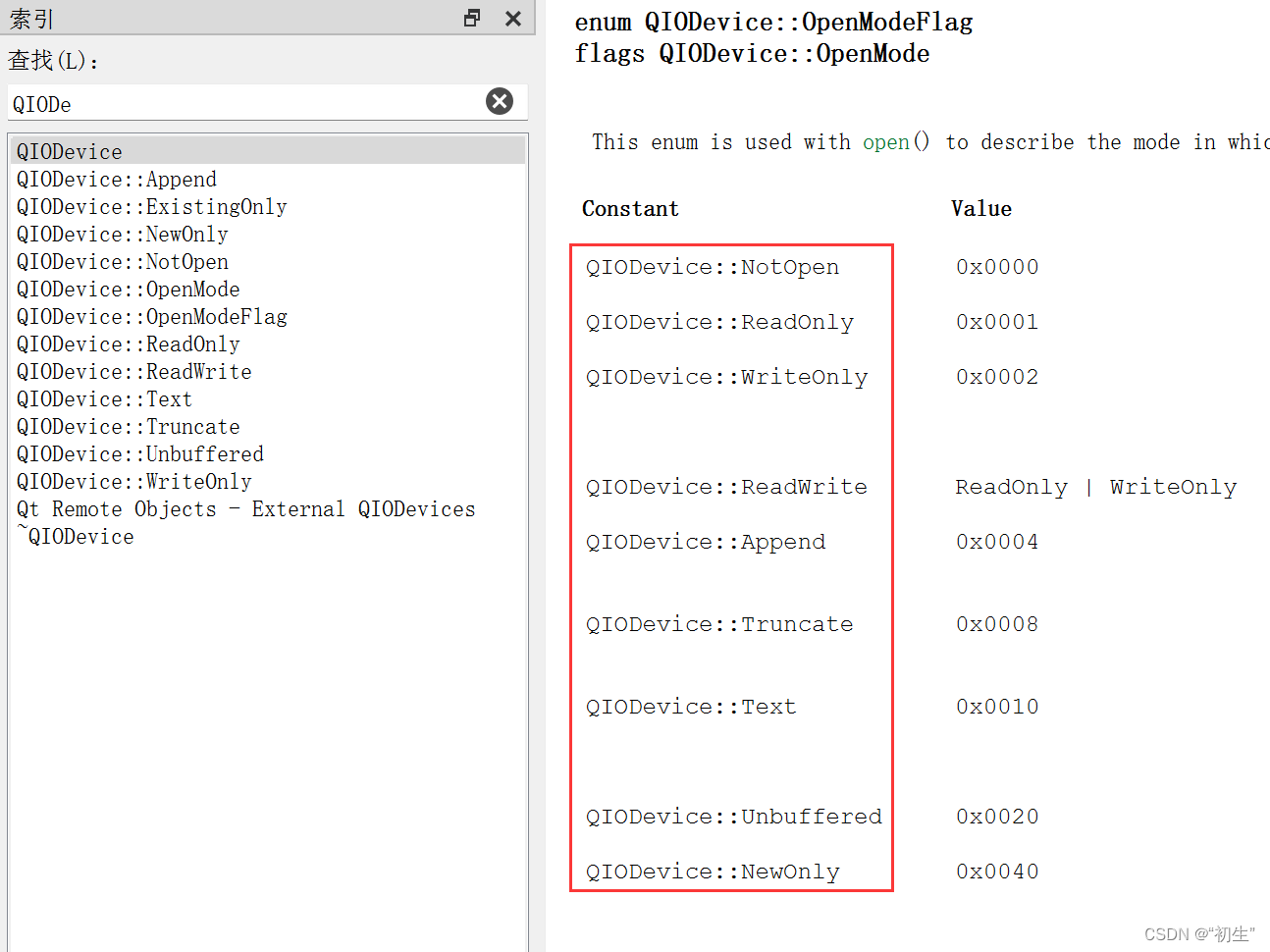Click the Value column header

pos(981,208)
